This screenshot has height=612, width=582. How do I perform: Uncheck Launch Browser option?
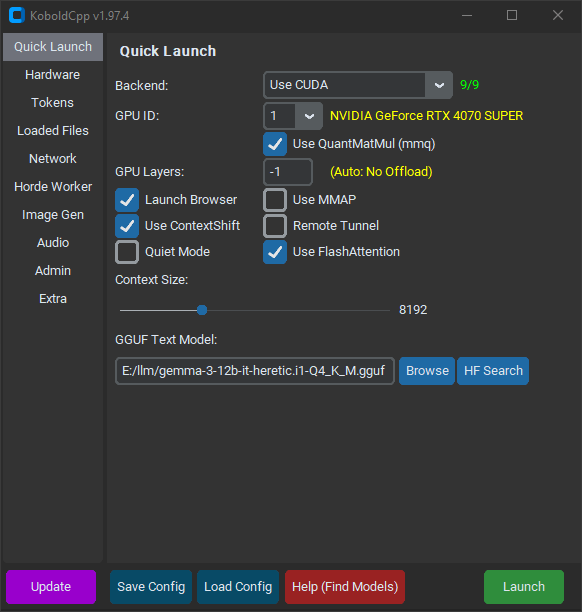[x=127, y=200]
